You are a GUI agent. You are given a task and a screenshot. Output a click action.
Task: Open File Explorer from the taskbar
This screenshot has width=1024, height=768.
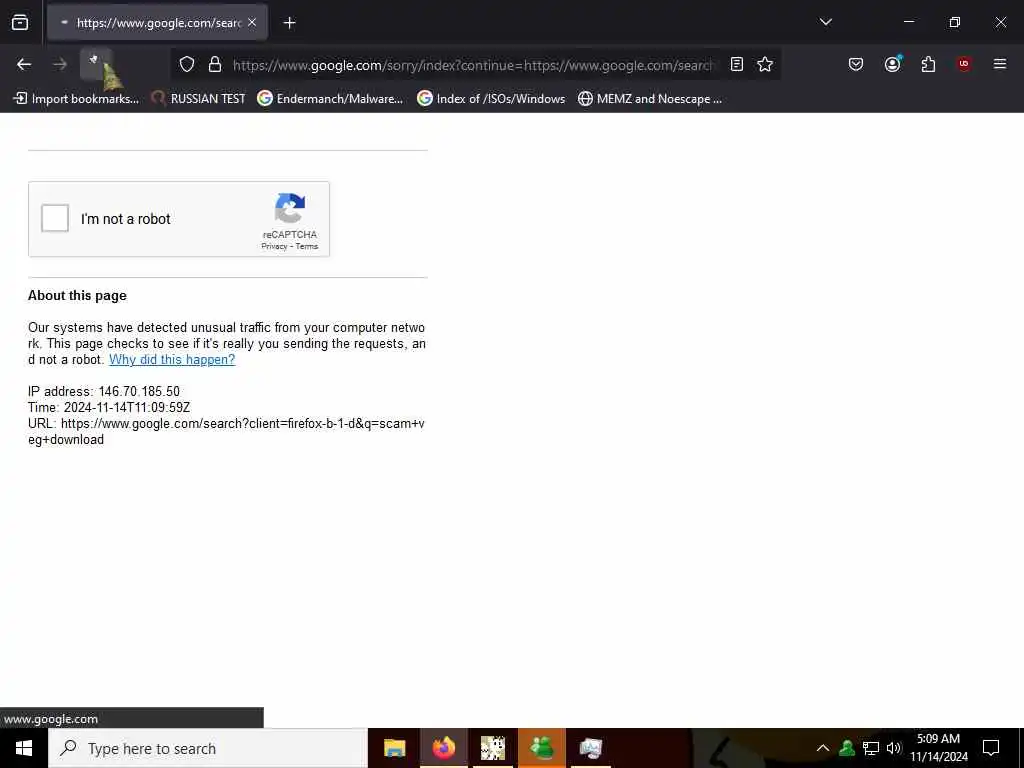(x=394, y=748)
